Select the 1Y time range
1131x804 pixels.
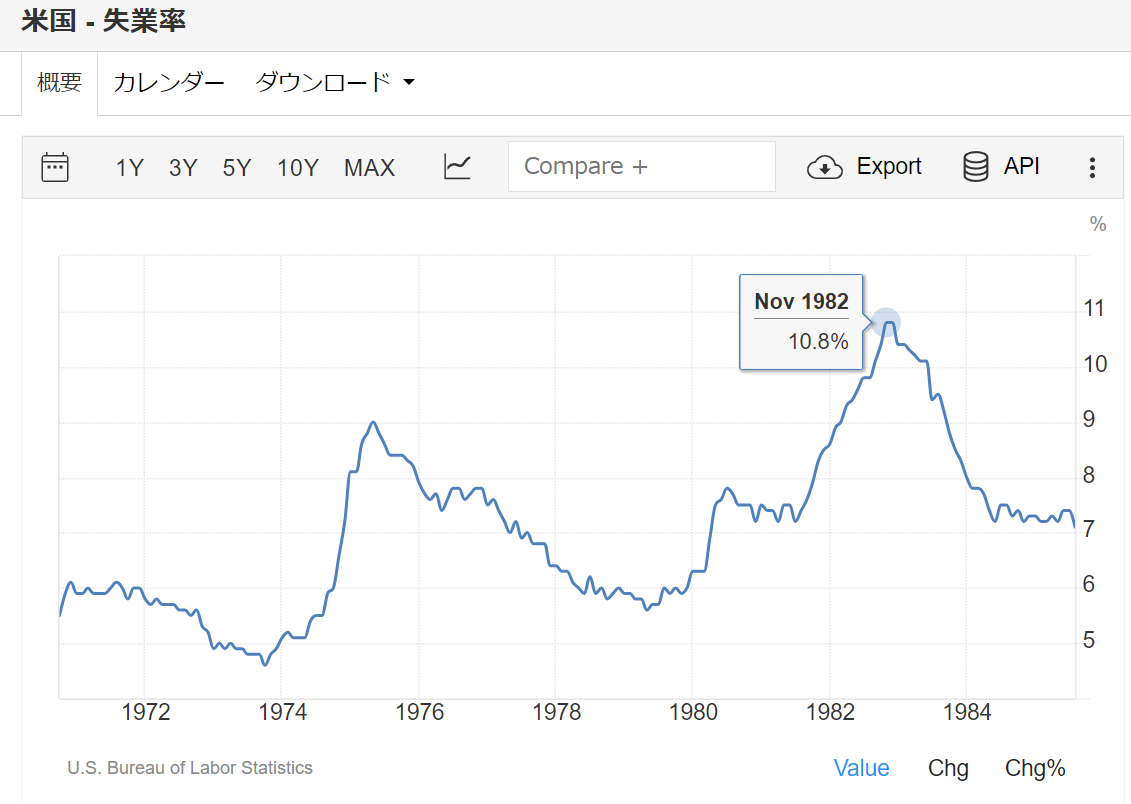coord(130,168)
